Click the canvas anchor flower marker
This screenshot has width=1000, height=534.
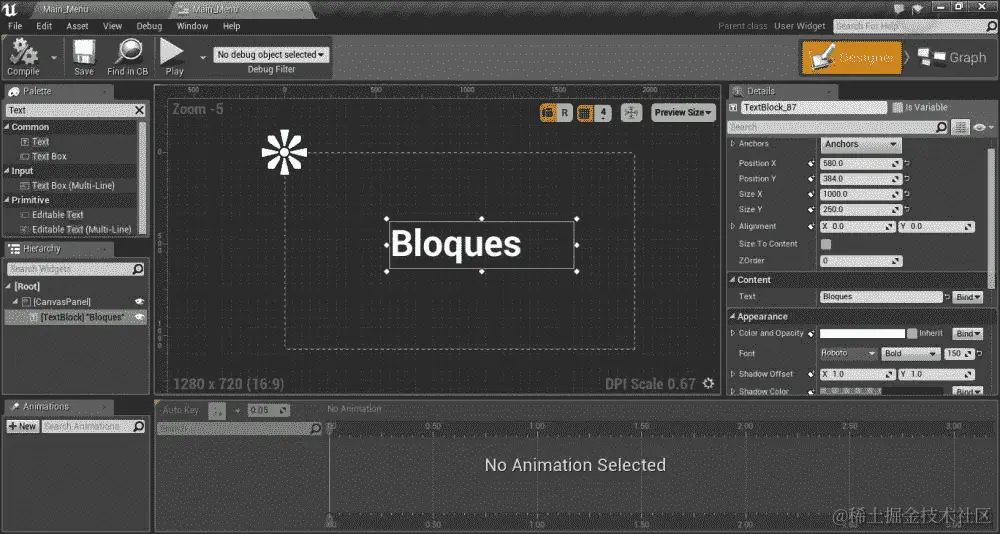click(x=284, y=152)
